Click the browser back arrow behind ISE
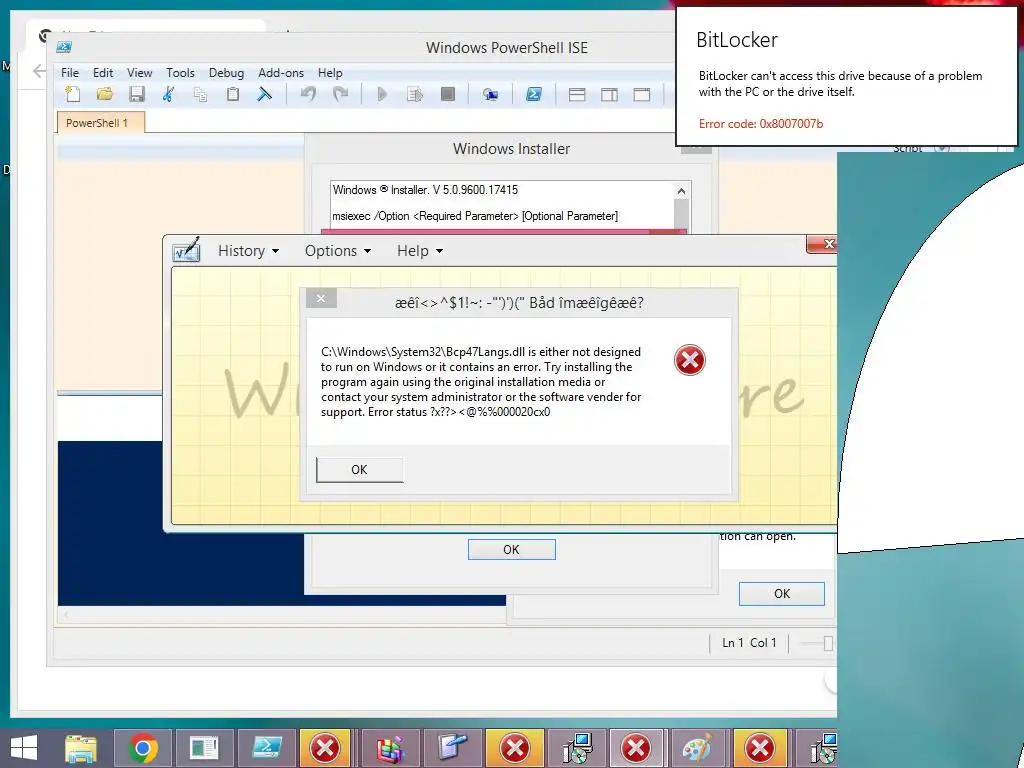 click(39, 71)
